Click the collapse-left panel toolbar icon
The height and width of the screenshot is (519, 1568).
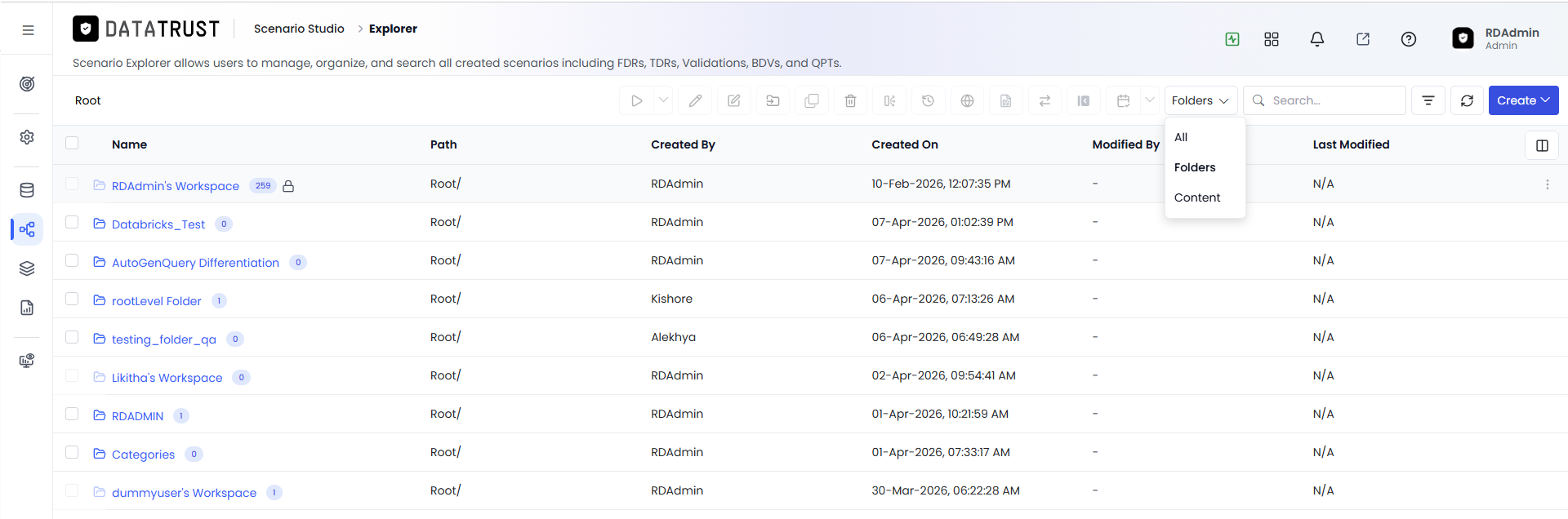(x=1083, y=100)
